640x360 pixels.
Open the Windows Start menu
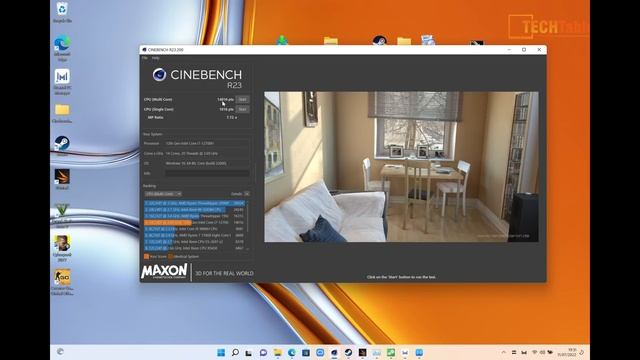click(x=221, y=352)
